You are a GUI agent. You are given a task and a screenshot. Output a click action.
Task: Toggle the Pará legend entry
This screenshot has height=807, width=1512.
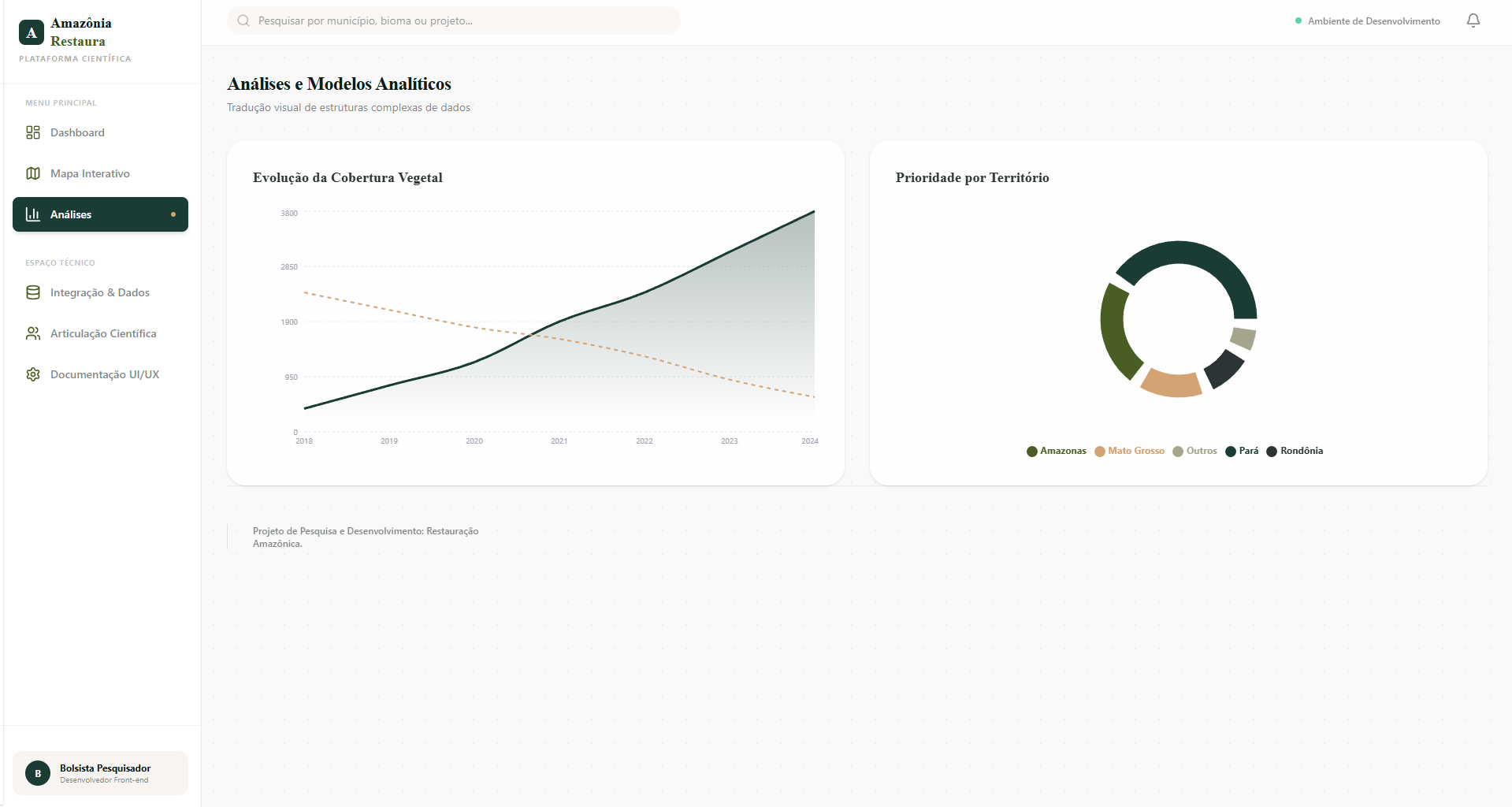[1242, 451]
